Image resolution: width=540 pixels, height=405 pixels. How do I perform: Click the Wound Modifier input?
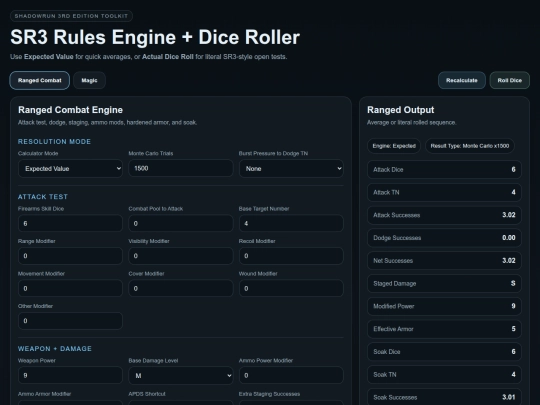[x=291, y=288]
